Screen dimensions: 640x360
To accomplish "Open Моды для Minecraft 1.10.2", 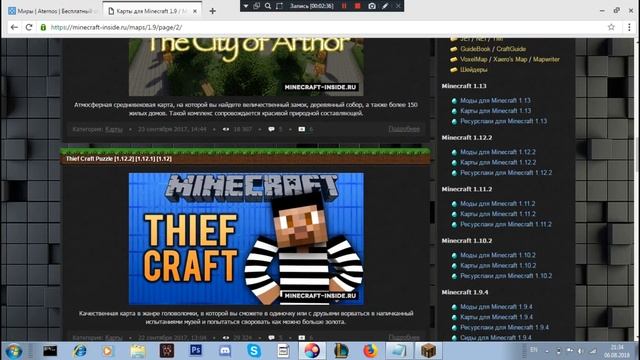I will click(498, 255).
